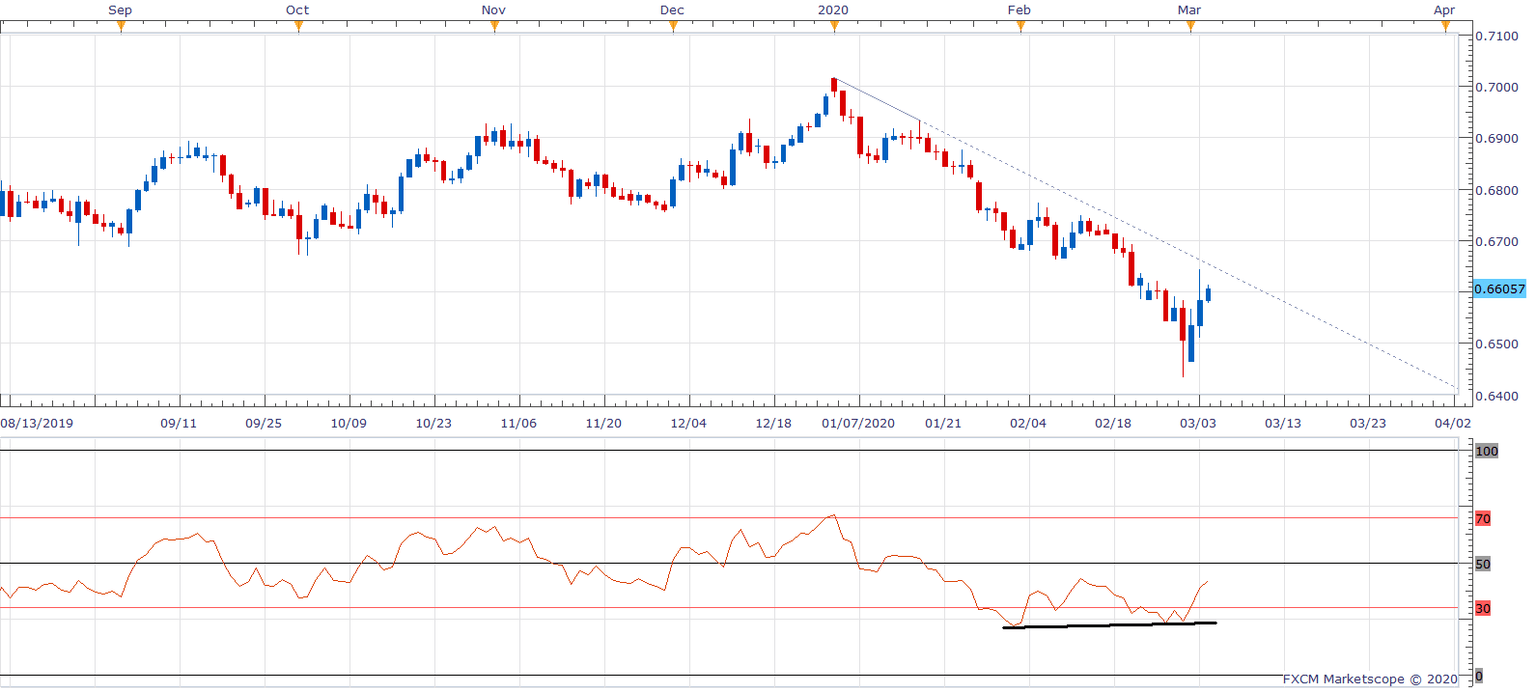This screenshot has width=1536, height=688.
Task: Select the Mar orange month marker
Action: [x=1190, y=27]
